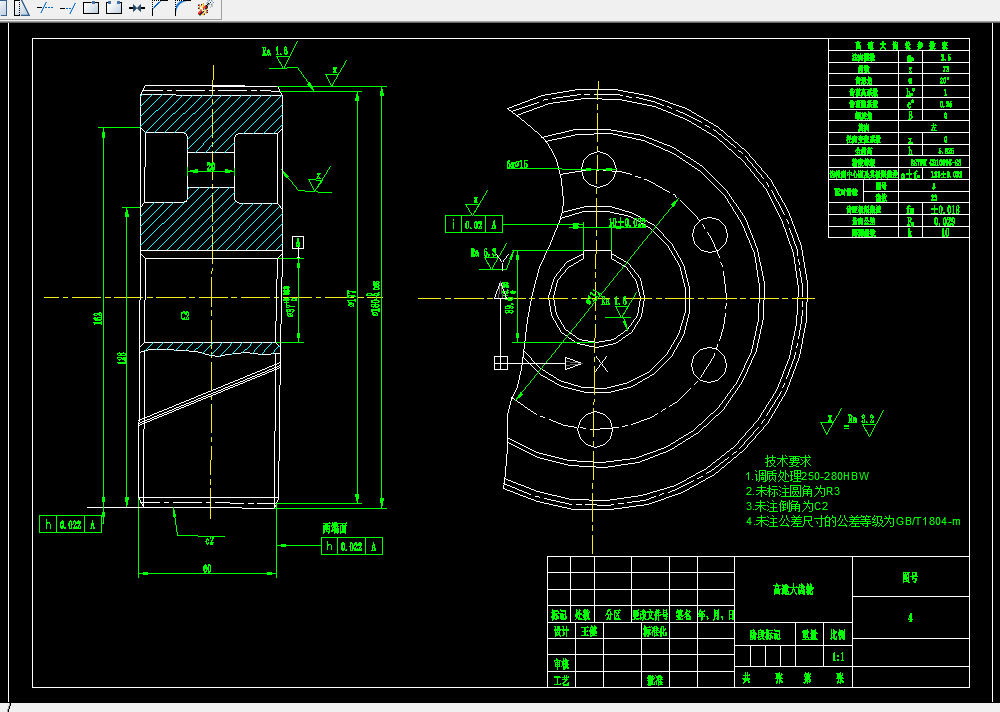Click the 比例 scale label
Image resolution: width=1000 pixels, height=712 pixels.
(x=837, y=635)
